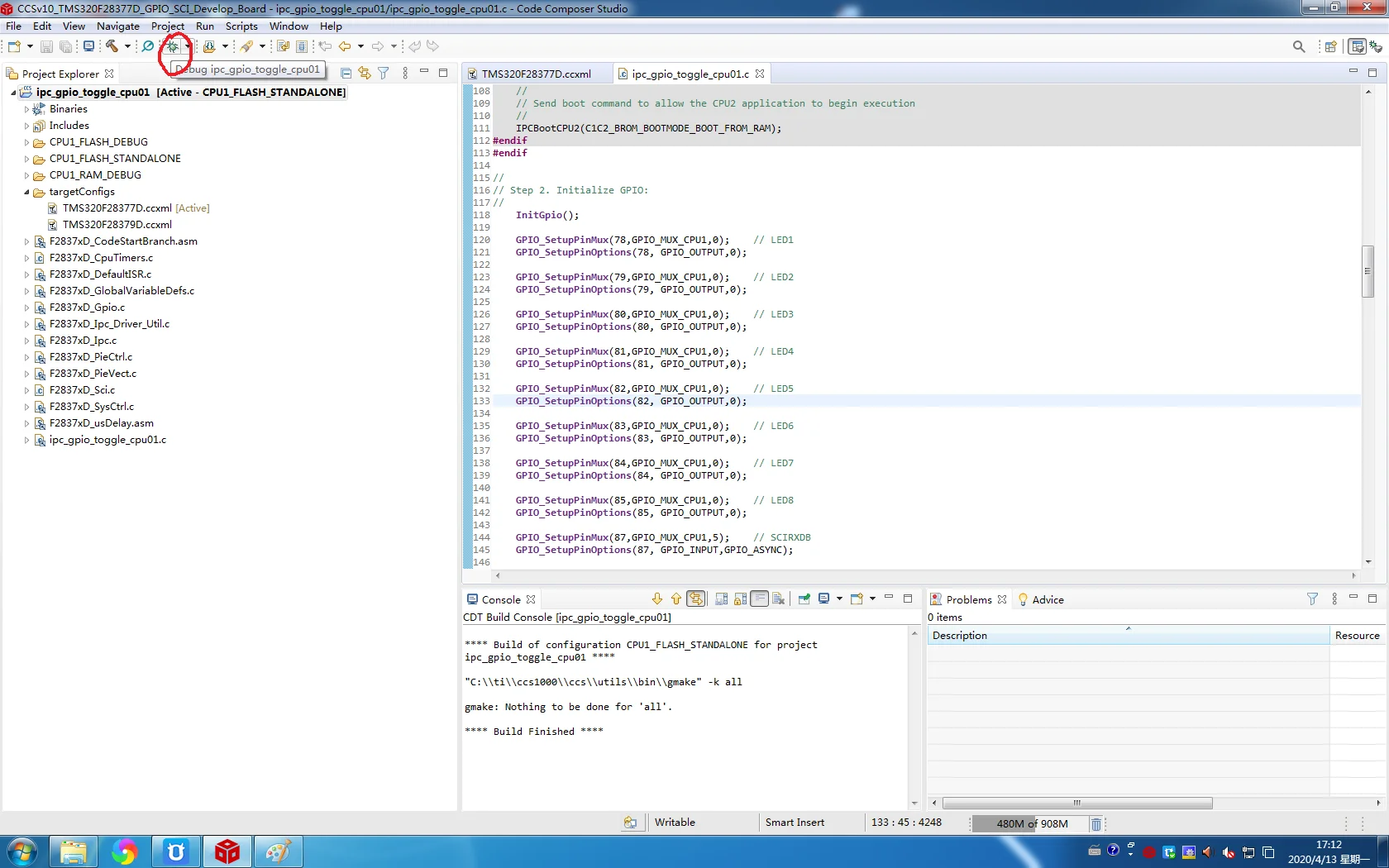Switch to the Advice tab

tap(1041, 599)
